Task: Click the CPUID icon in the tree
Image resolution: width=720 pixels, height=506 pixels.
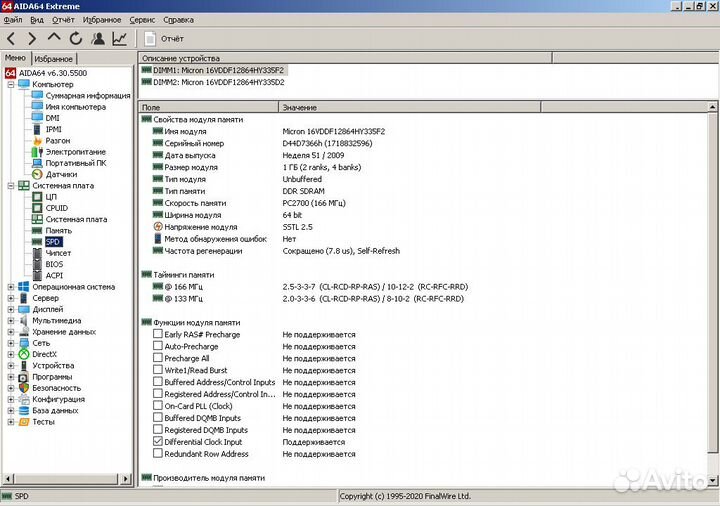Action: (37, 208)
